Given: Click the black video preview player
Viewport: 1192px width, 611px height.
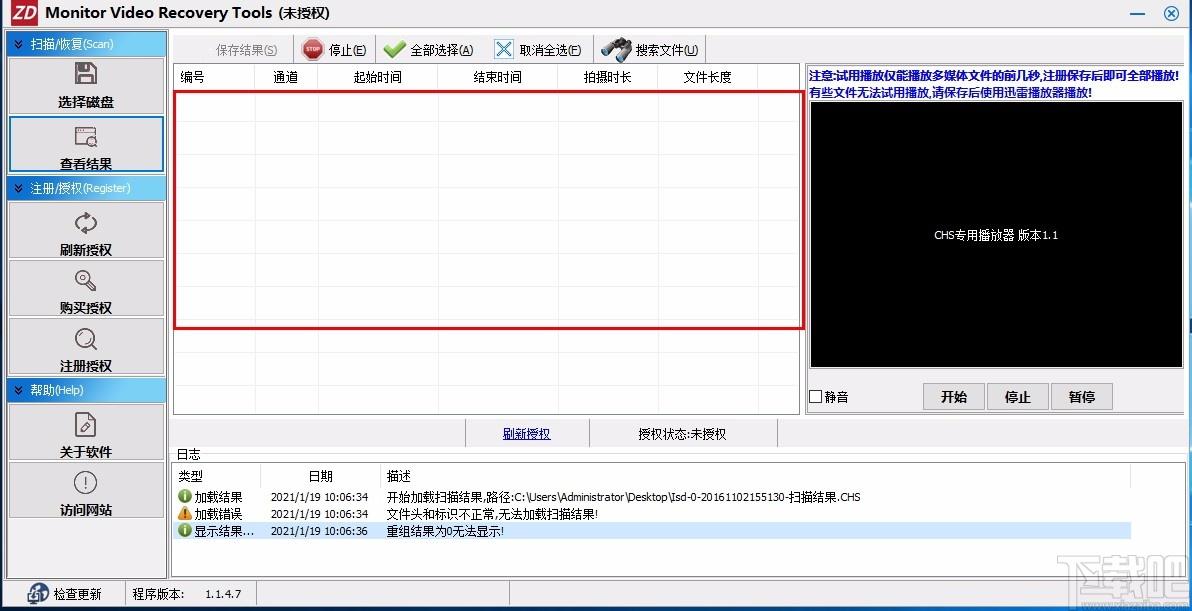Looking at the screenshot, I should click(x=997, y=235).
